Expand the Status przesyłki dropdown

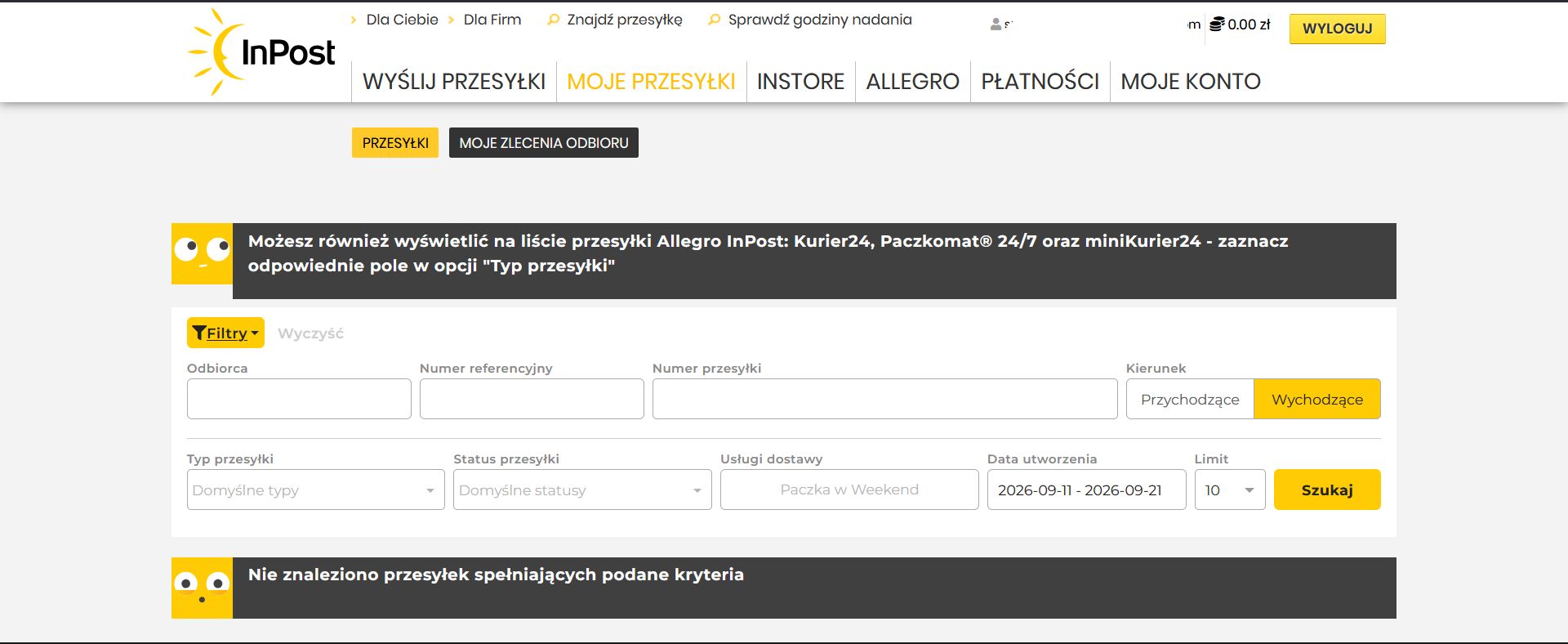pyautogui.click(x=582, y=490)
